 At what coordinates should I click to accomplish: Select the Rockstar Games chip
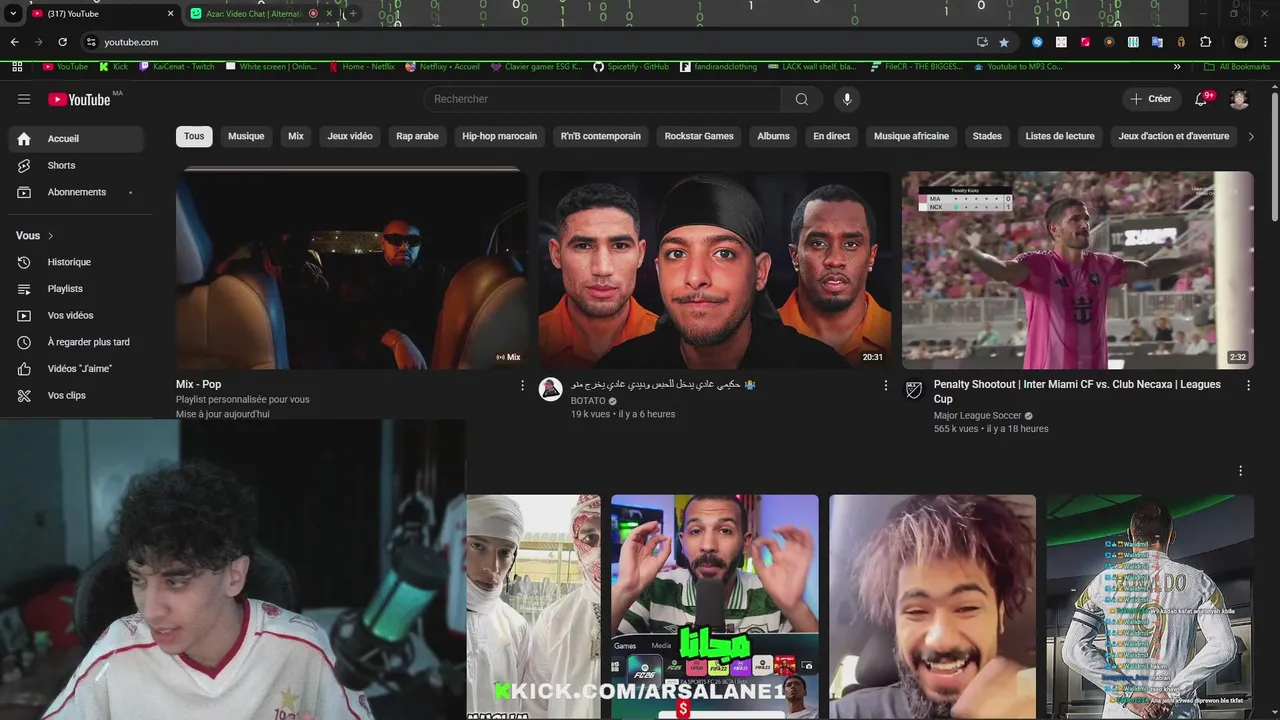point(699,136)
